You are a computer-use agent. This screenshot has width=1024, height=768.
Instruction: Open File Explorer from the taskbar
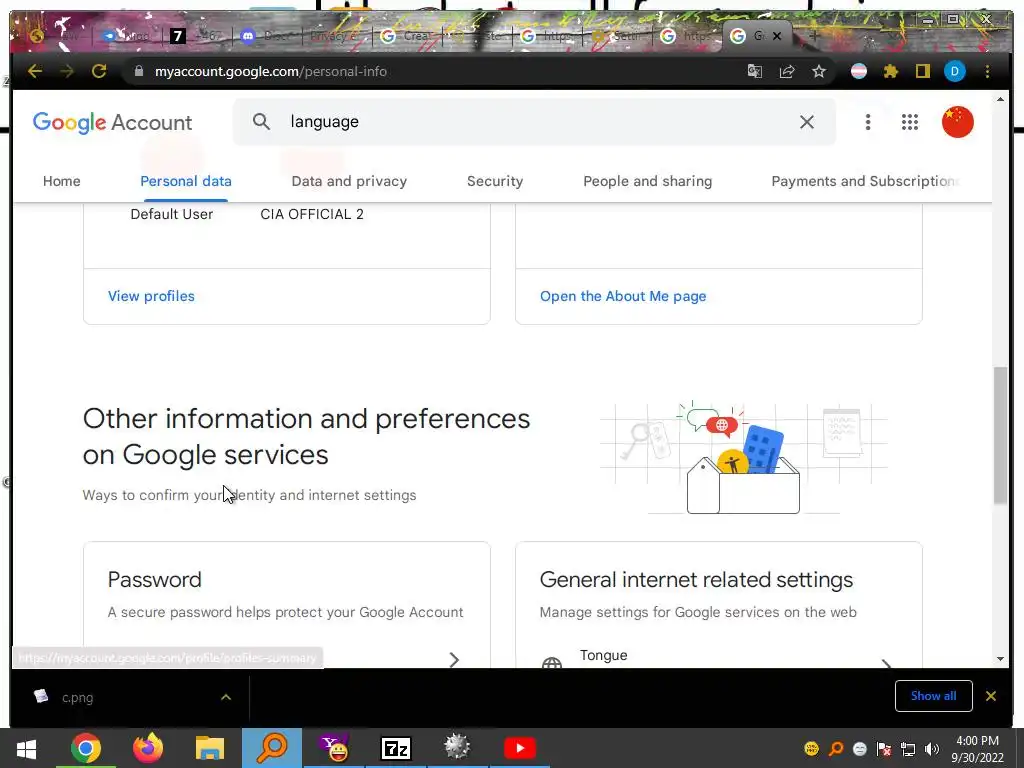click(210, 748)
